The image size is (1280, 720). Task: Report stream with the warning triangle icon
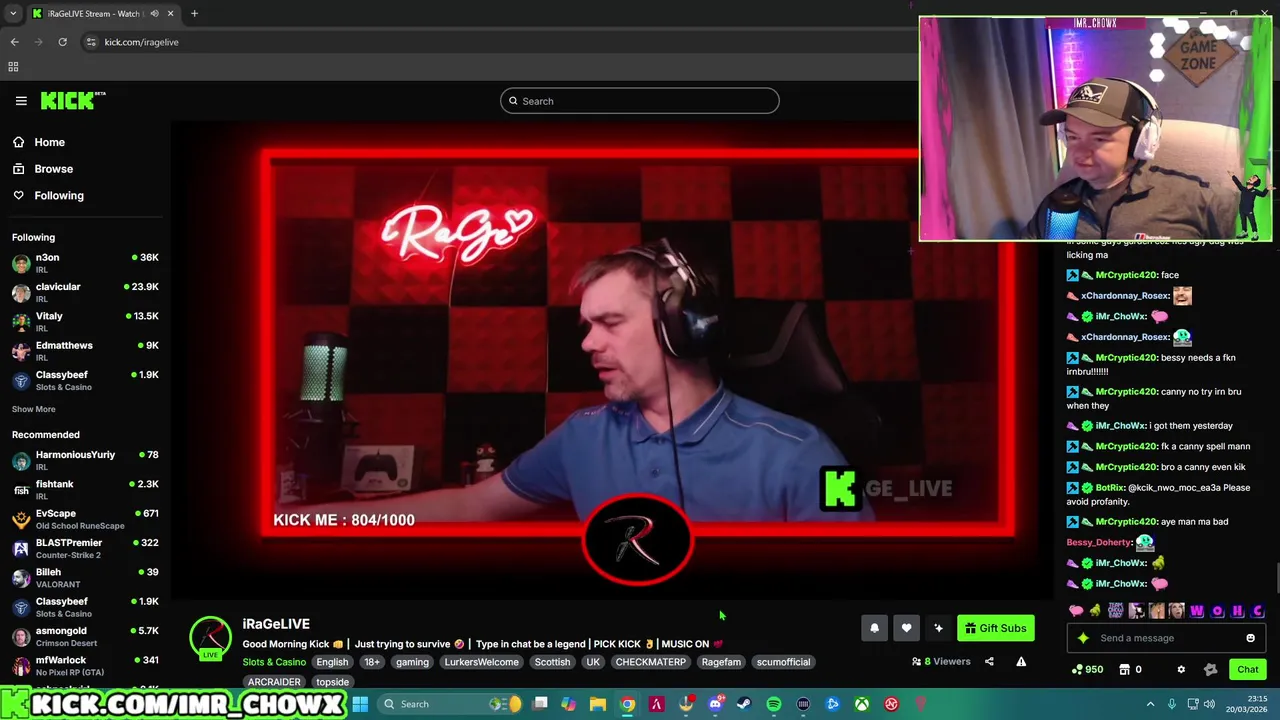click(1021, 661)
